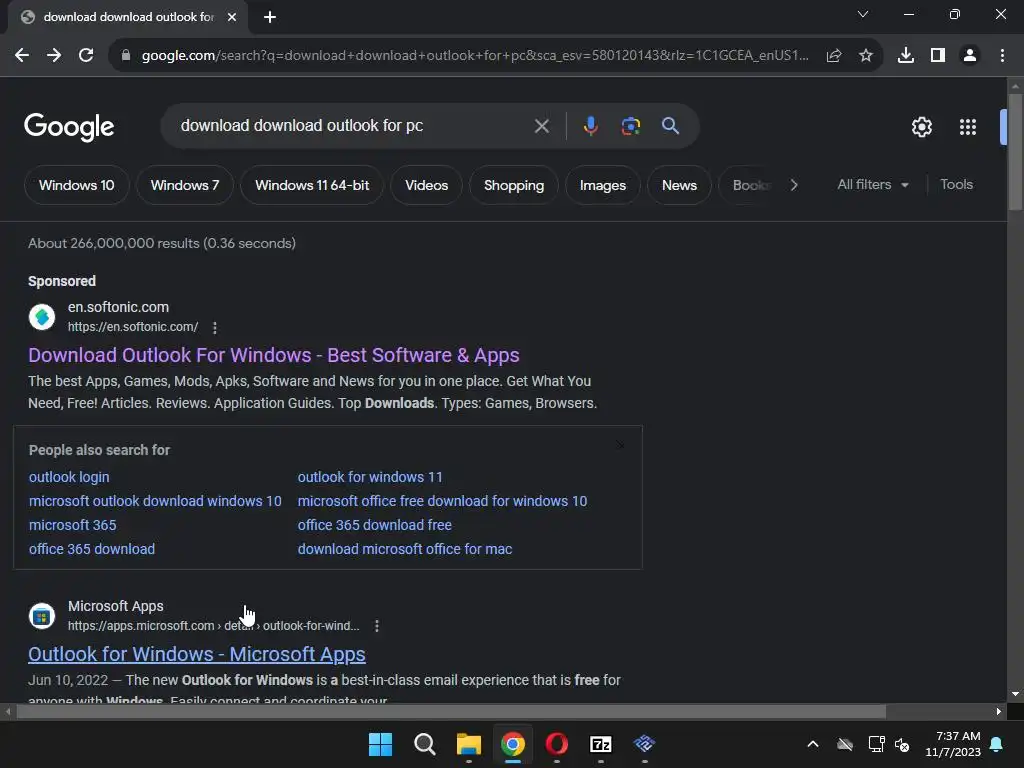Switch to Videos results
1024x768 pixels.
click(x=426, y=185)
